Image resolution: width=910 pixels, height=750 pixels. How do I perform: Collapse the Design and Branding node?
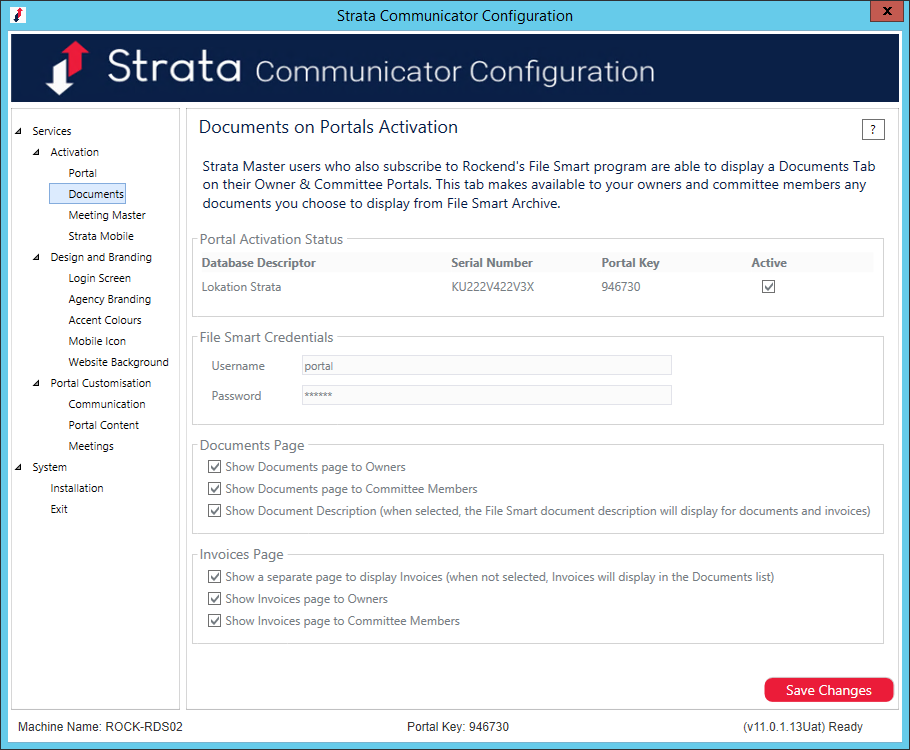37,257
